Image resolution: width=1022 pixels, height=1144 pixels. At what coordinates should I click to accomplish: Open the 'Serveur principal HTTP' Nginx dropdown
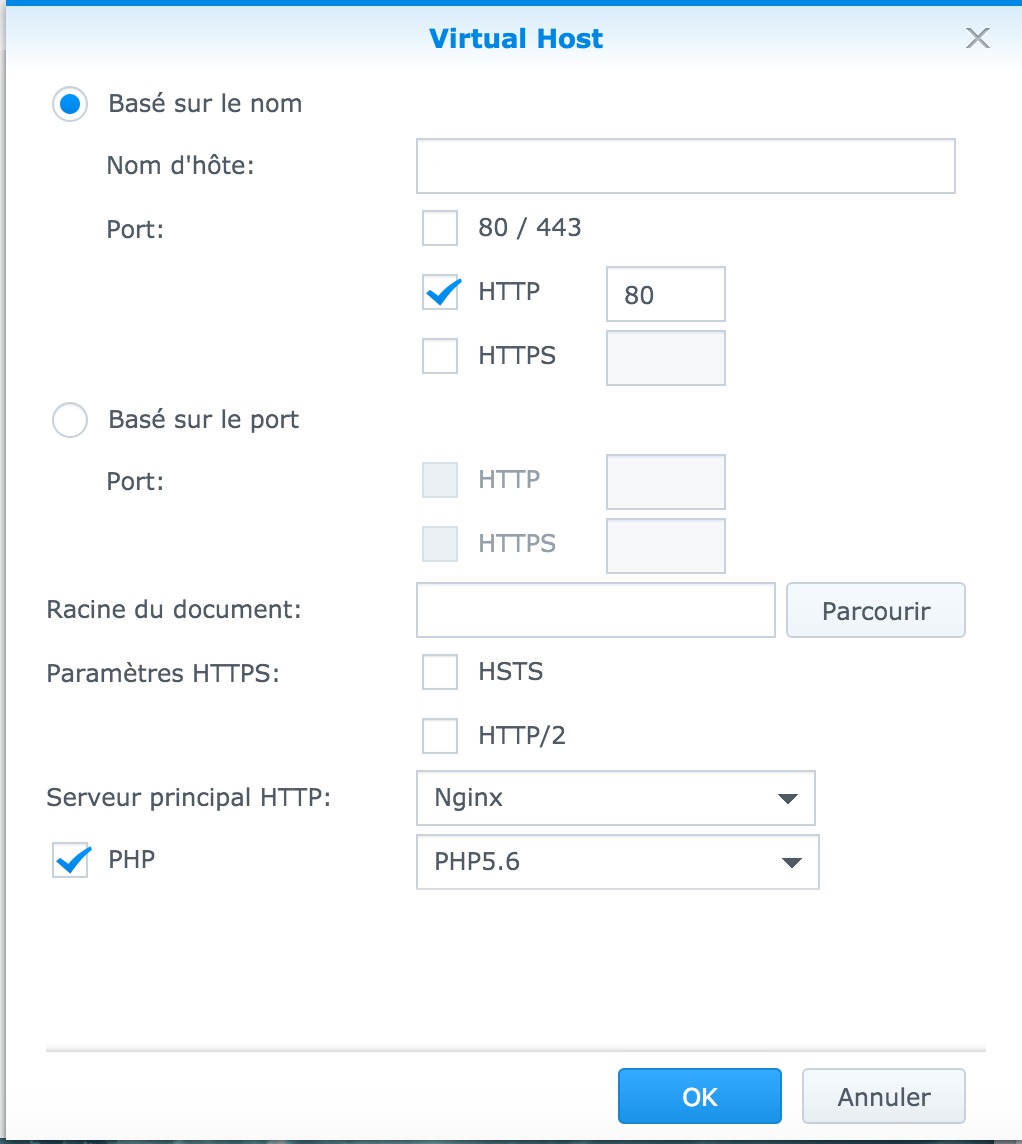tap(616, 798)
